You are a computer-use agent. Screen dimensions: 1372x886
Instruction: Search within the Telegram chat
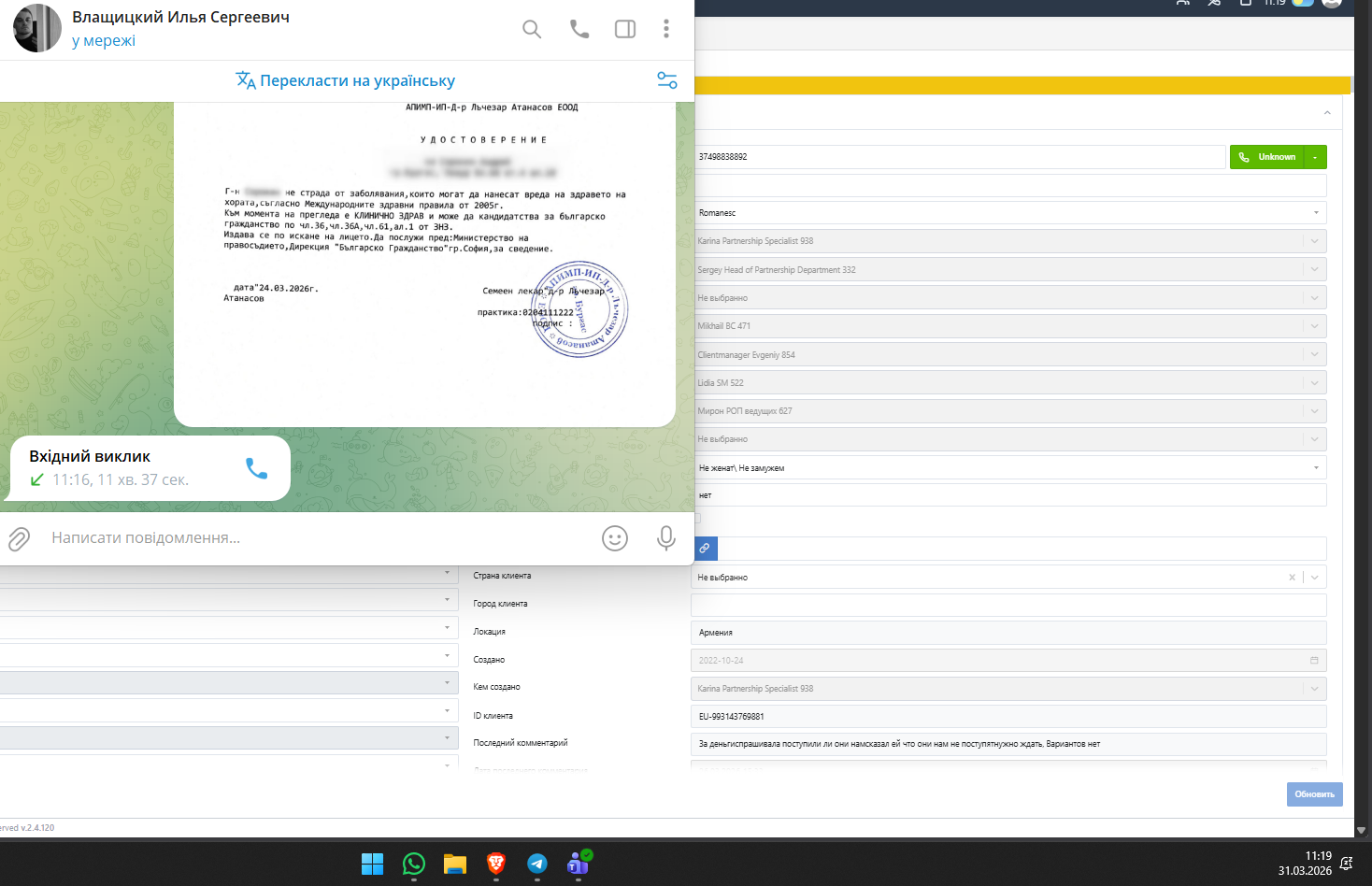pos(532,29)
